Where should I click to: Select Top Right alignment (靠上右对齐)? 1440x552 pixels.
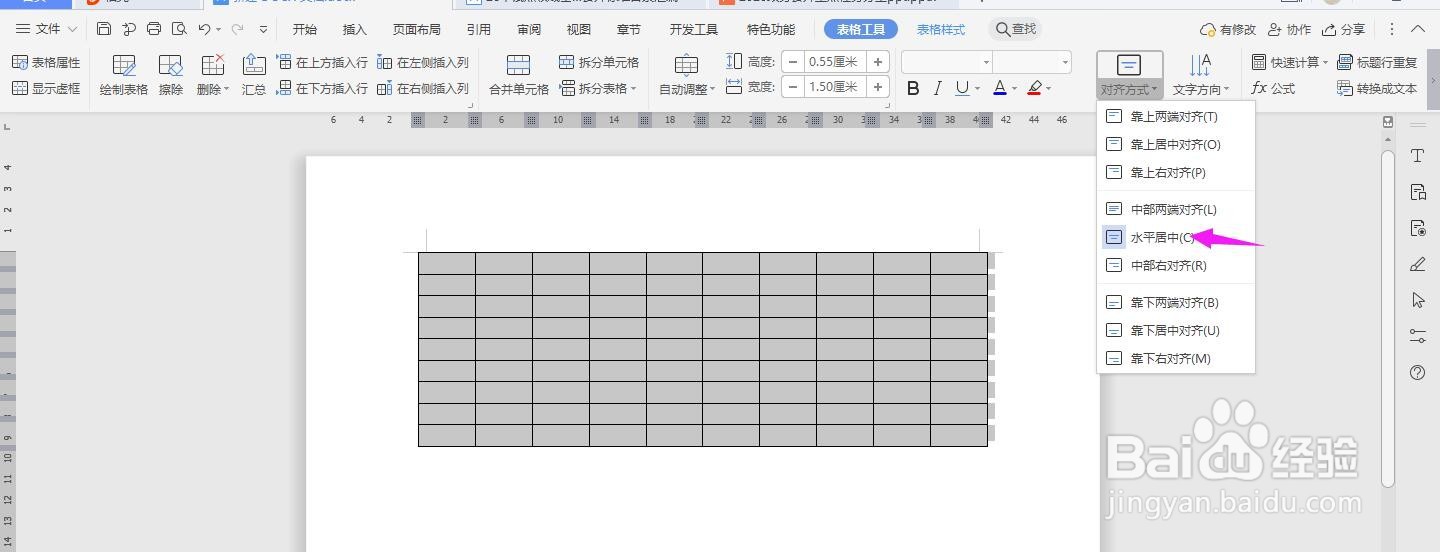pyautogui.click(x=1175, y=172)
